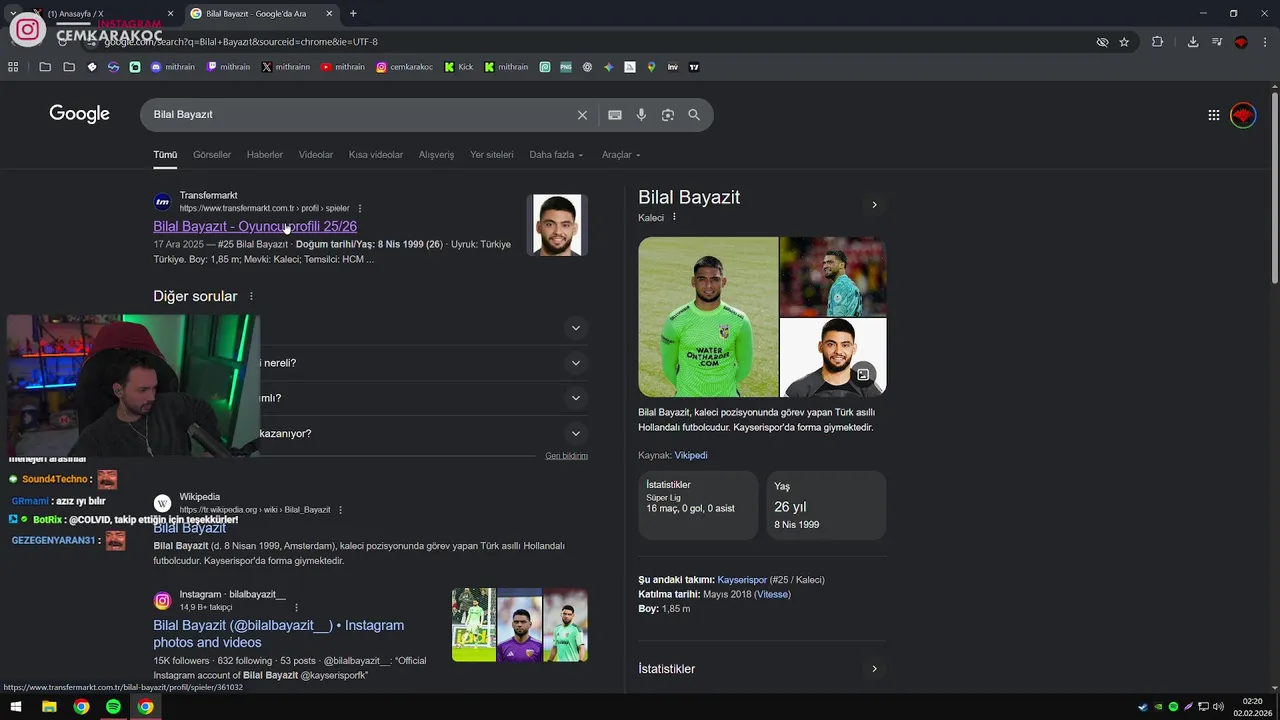Open the Vikipedi source link
The height and width of the screenshot is (720, 1280).
[691, 455]
